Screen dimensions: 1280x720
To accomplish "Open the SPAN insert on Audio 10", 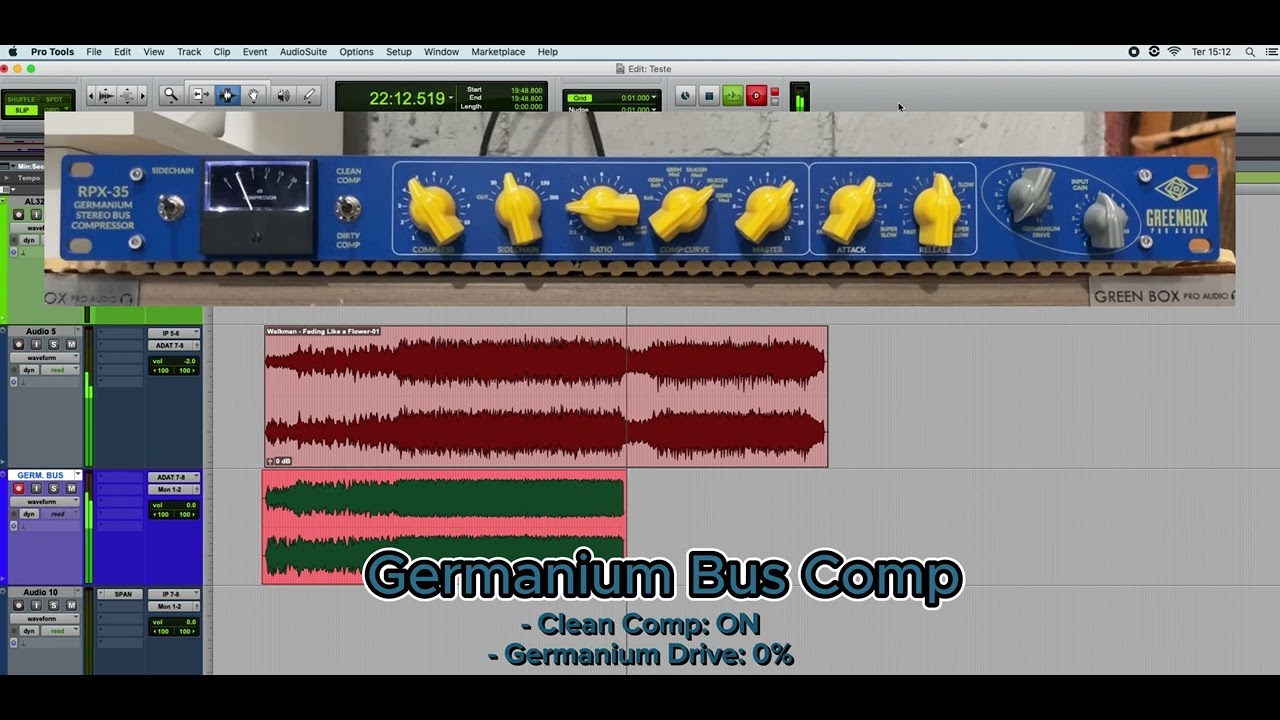I will tap(122, 594).
